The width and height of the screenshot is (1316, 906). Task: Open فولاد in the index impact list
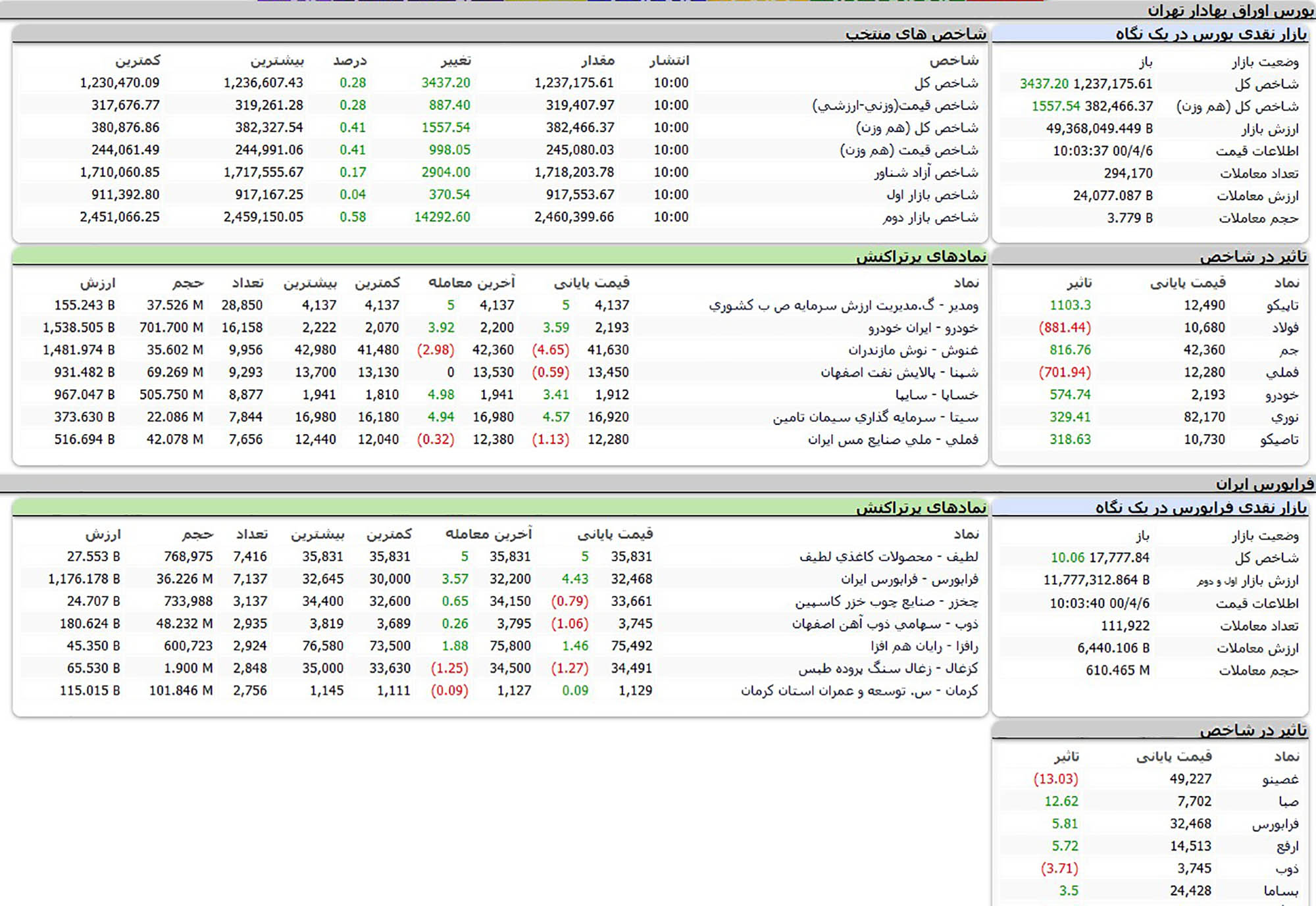[x=1286, y=328]
